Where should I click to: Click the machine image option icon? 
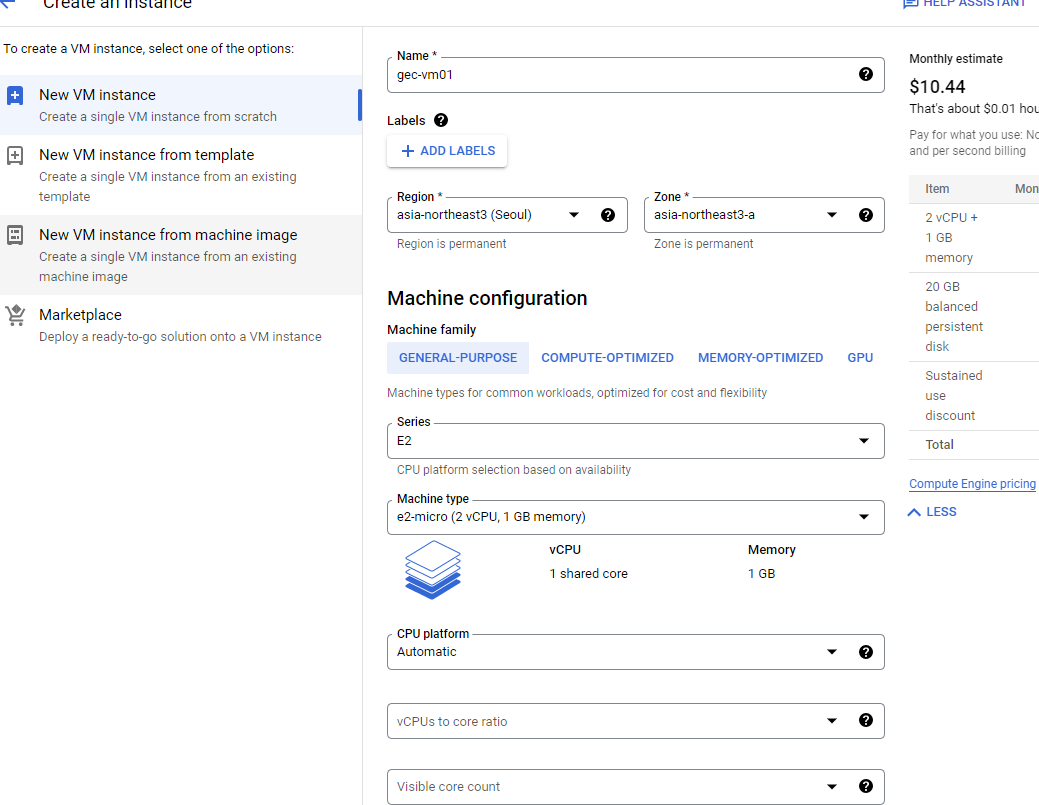click(x=15, y=235)
